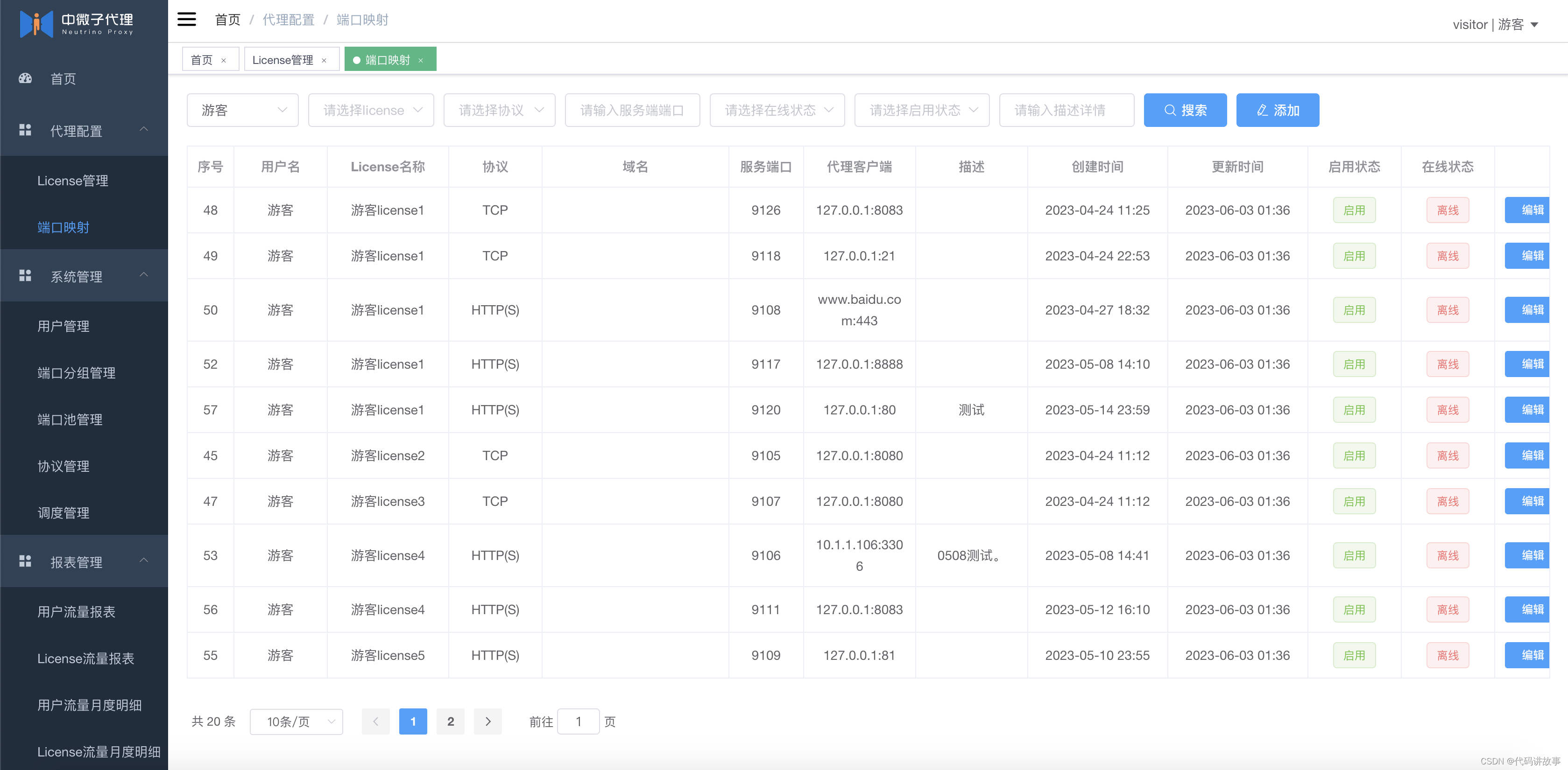Viewport: 1568px width, 770px height.
Task: Go to the next page arrow
Action: [x=487, y=721]
